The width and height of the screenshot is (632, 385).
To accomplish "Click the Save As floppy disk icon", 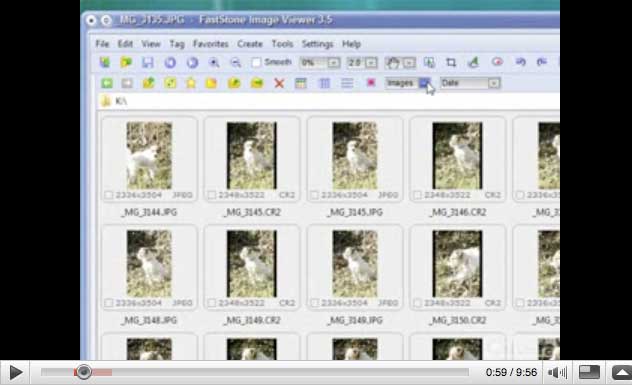I will tap(148, 62).
